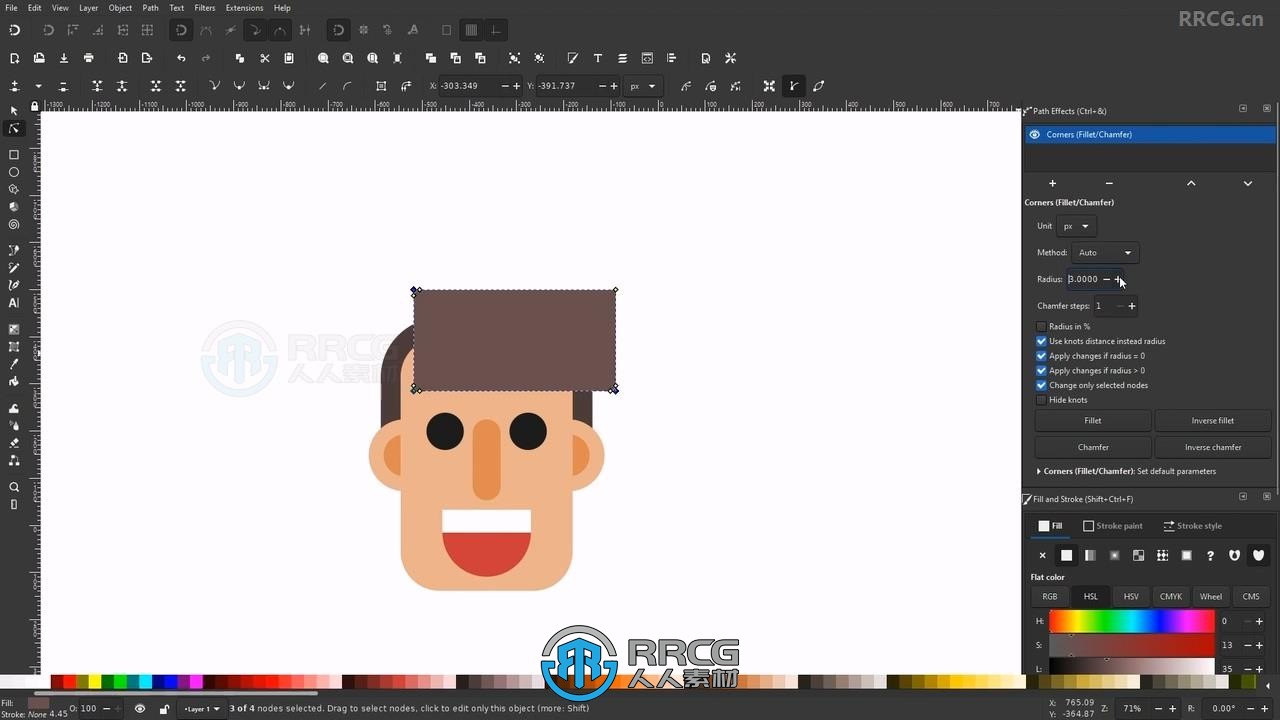1280x720 pixels.
Task: Select the Rectangle tool
Action: 14,155
